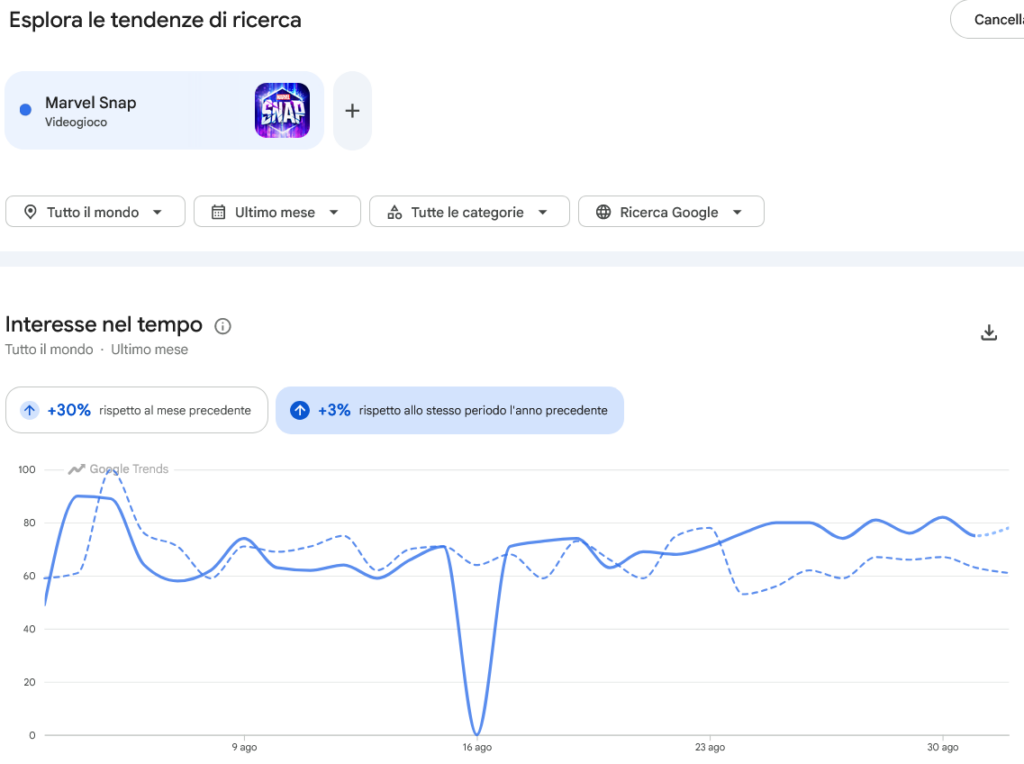
Task: Click the Interesse nel tempo heading
Action: click(x=104, y=324)
